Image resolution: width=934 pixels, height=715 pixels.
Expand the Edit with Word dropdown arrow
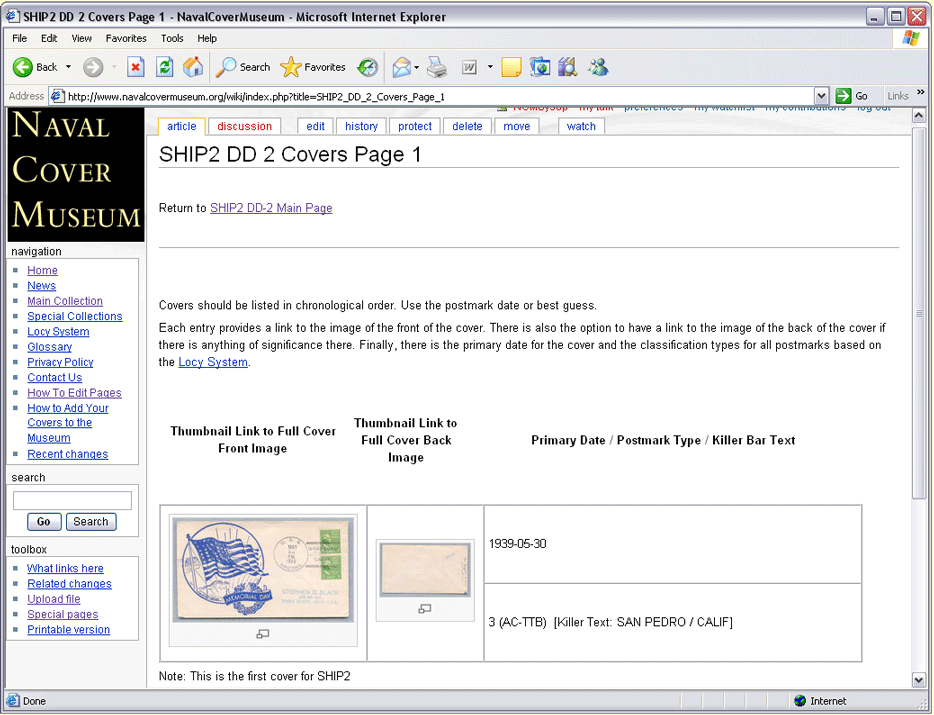point(490,67)
